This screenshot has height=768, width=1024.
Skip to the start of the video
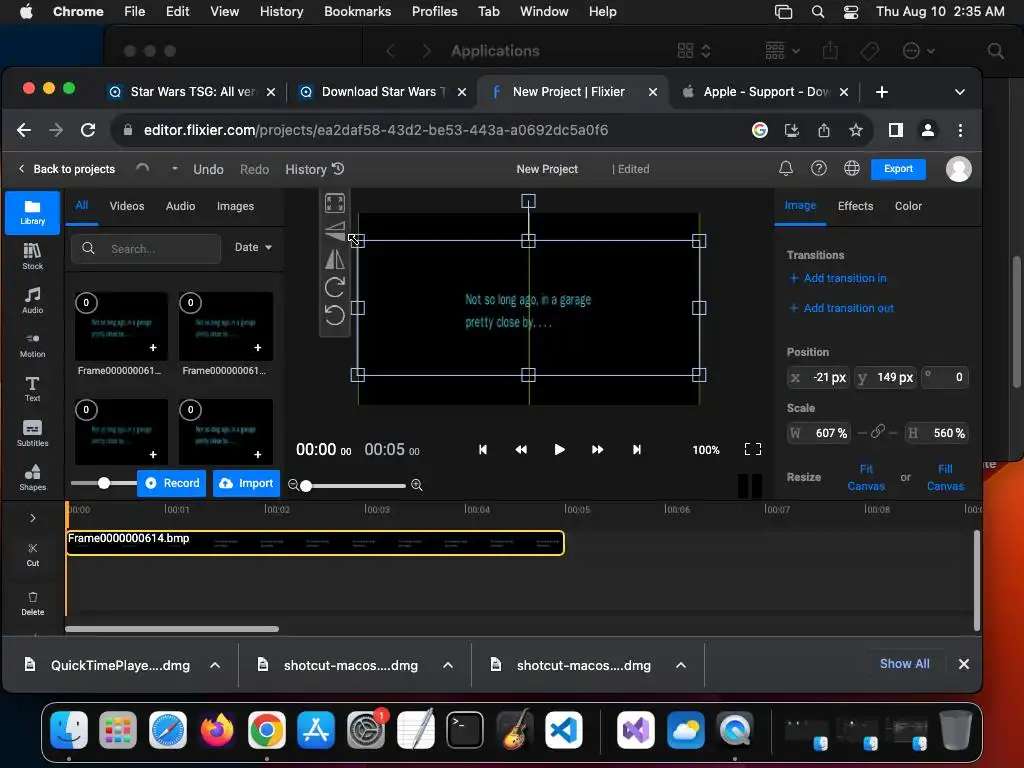tap(483, 449)
